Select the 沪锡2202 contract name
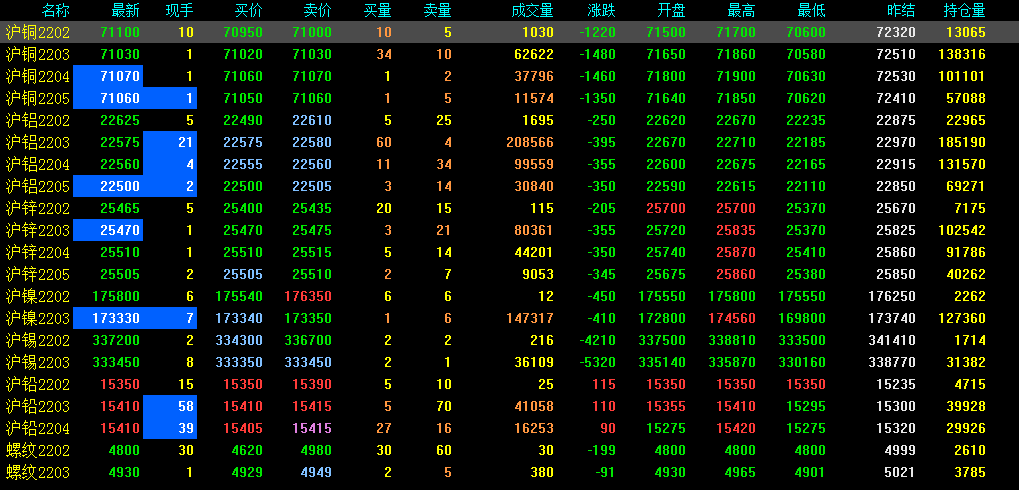The image size is (1019, 490). (37, 340)
